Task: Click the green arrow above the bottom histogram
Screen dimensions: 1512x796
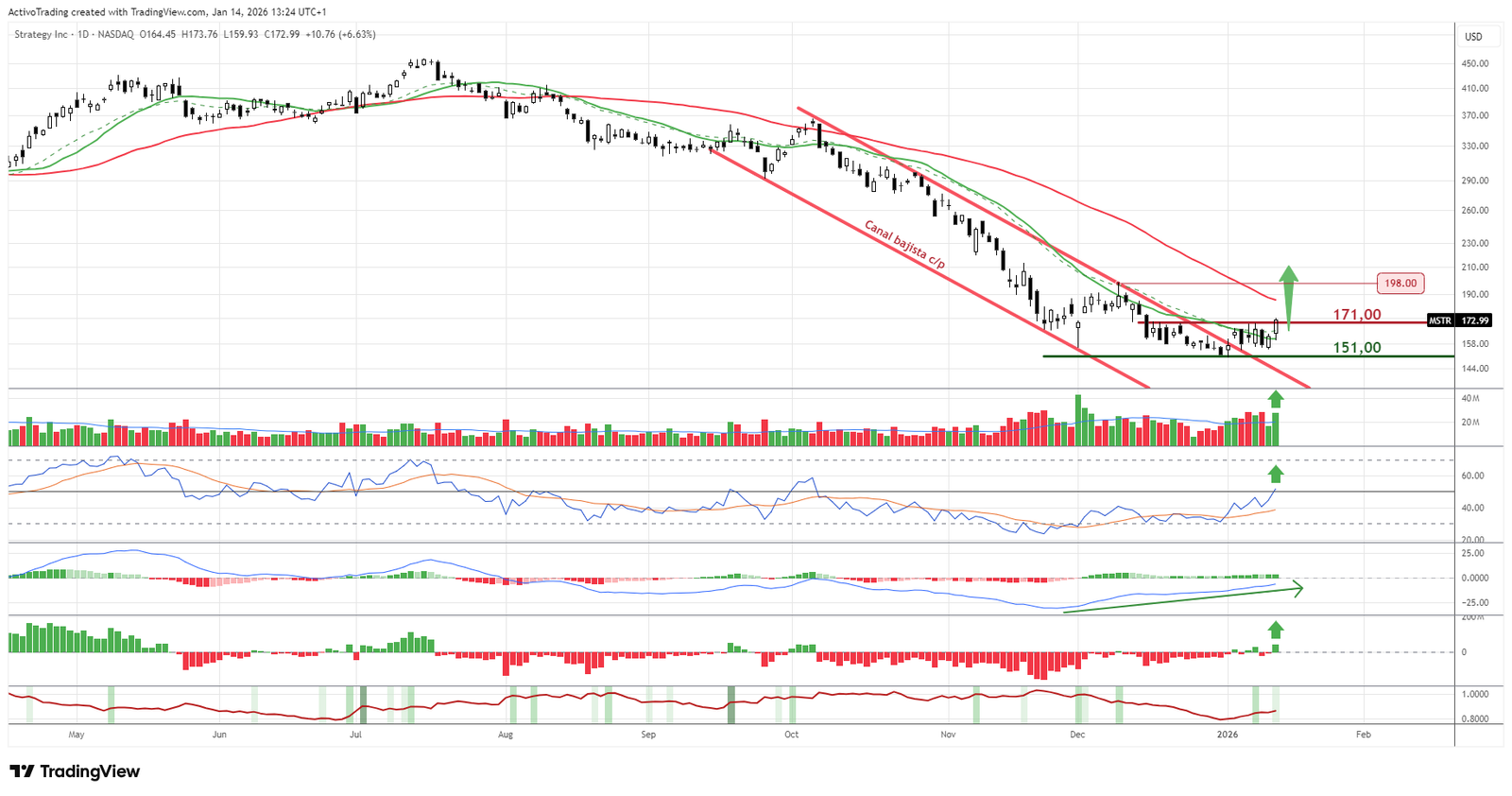Action: tap(1276, 630)
